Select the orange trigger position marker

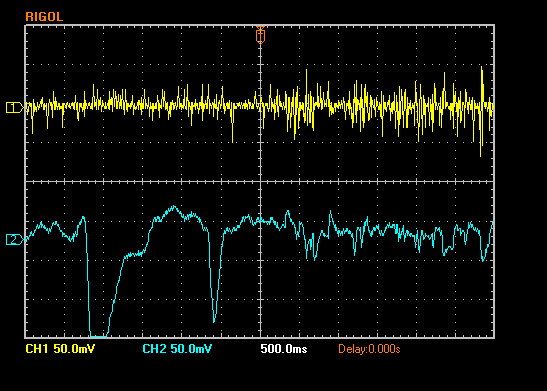click(x=260, y=35)
